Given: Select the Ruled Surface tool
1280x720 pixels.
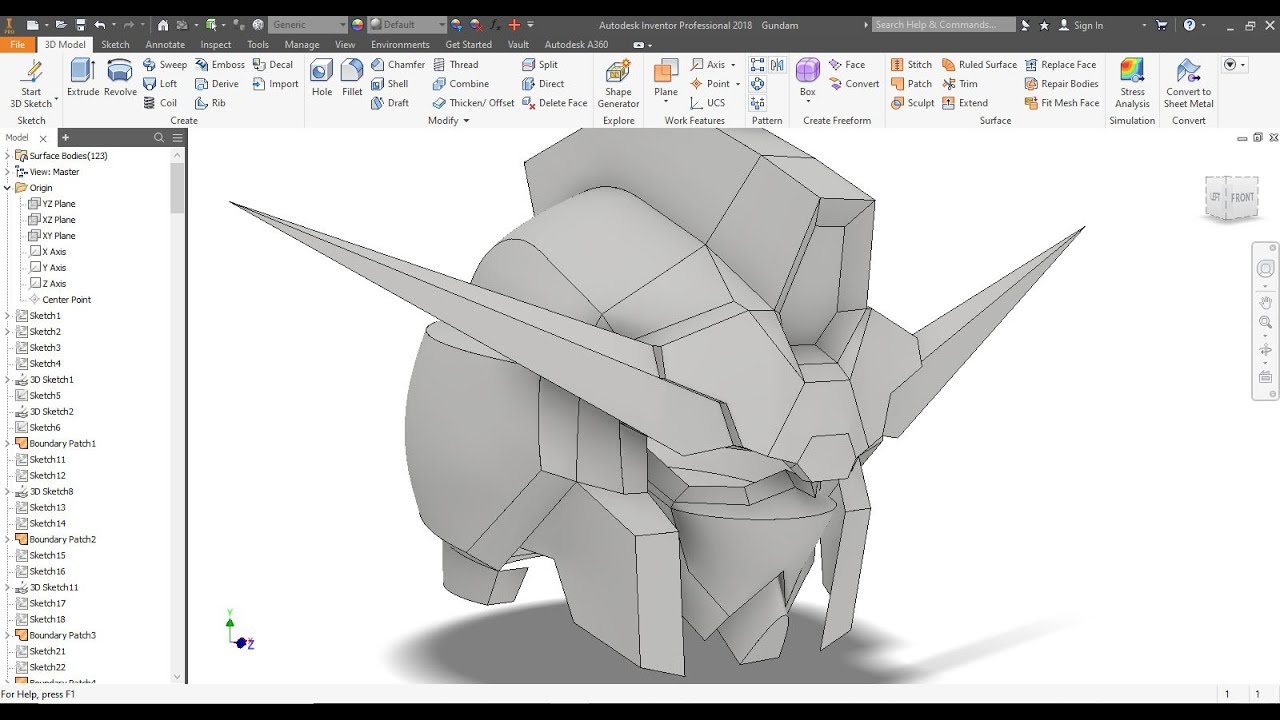Looking at the screenshot, I should (x=979, y=64).
